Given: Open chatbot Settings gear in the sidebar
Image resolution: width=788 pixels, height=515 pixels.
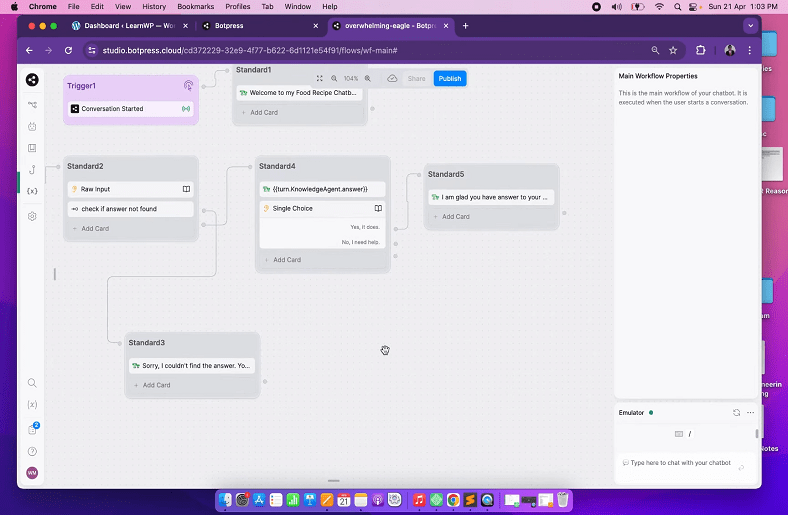Looking at the screenshot, I should tap(32, 217).
